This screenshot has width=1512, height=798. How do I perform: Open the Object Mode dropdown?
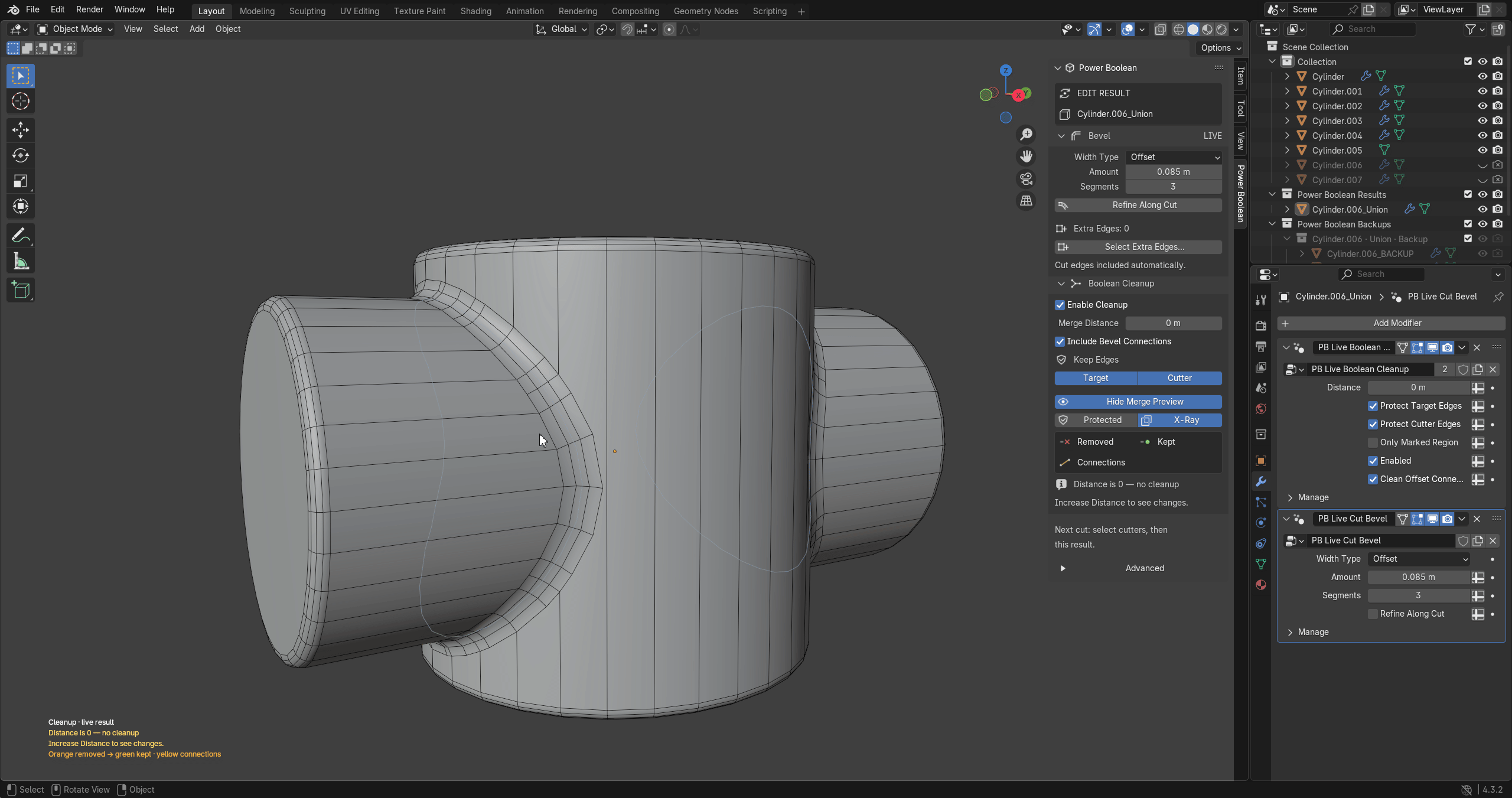tap(75, 29)
